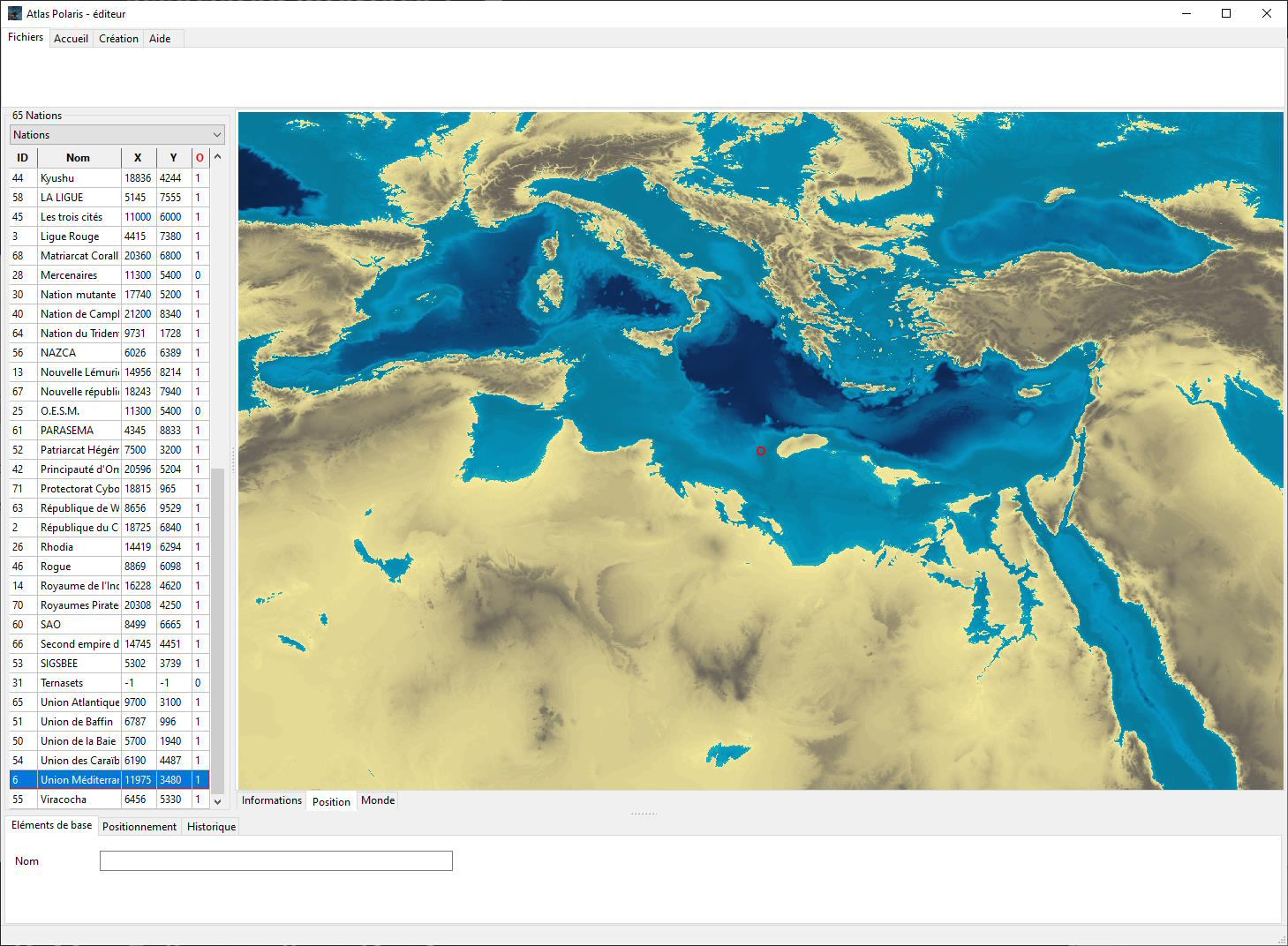
Task: Click the scroll down arrow of the nations list
Action: click(x=218, y=801)
